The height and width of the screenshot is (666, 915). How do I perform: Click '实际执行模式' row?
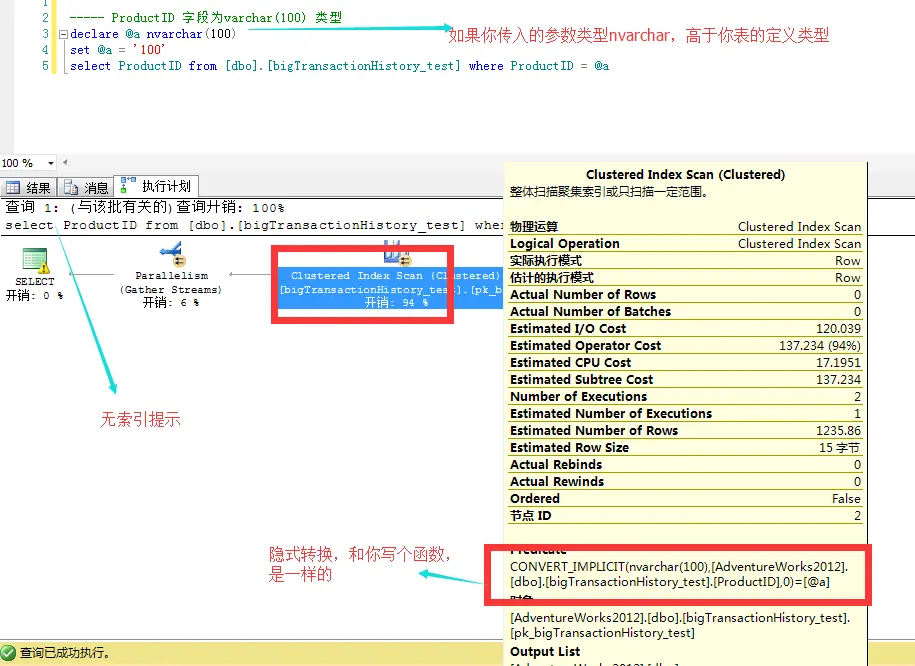685,260
